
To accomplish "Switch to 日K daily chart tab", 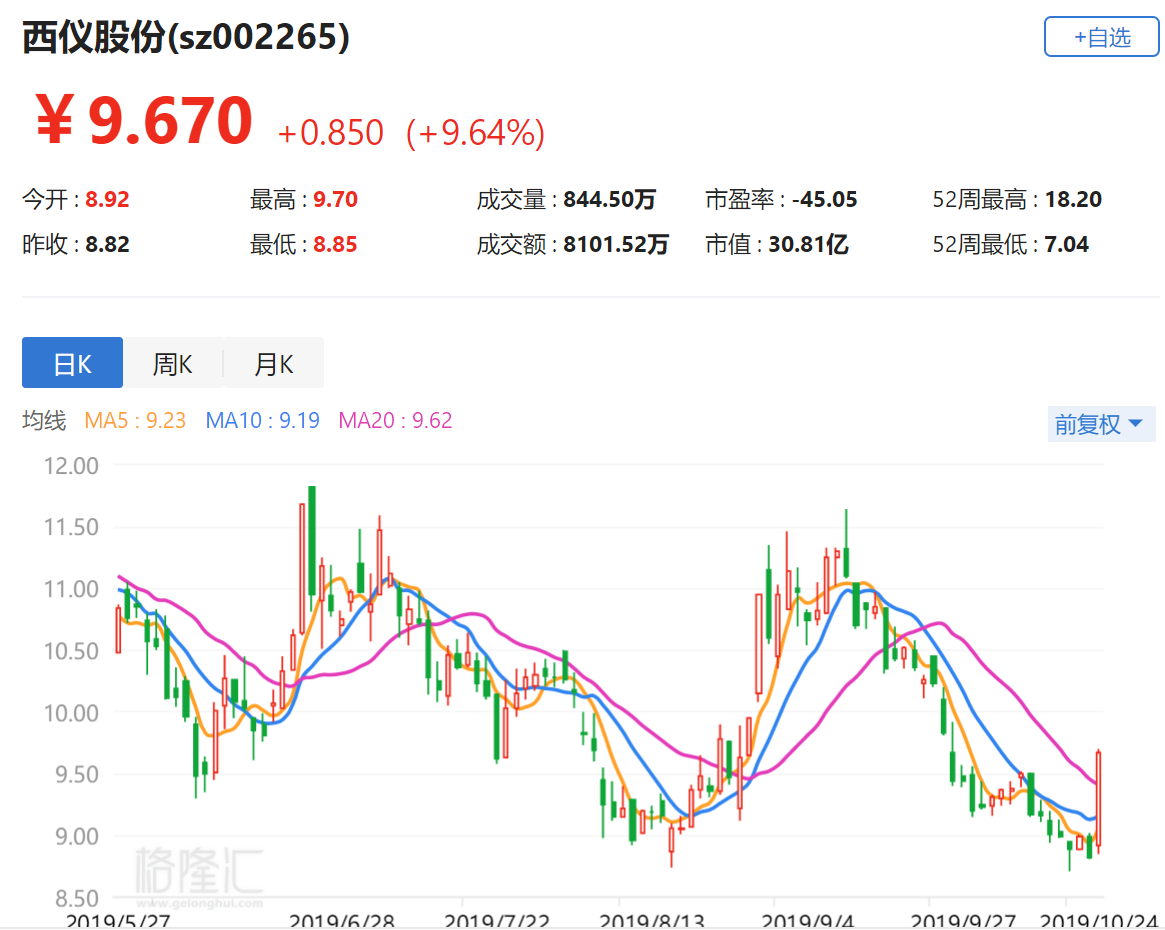I will 72,362.
